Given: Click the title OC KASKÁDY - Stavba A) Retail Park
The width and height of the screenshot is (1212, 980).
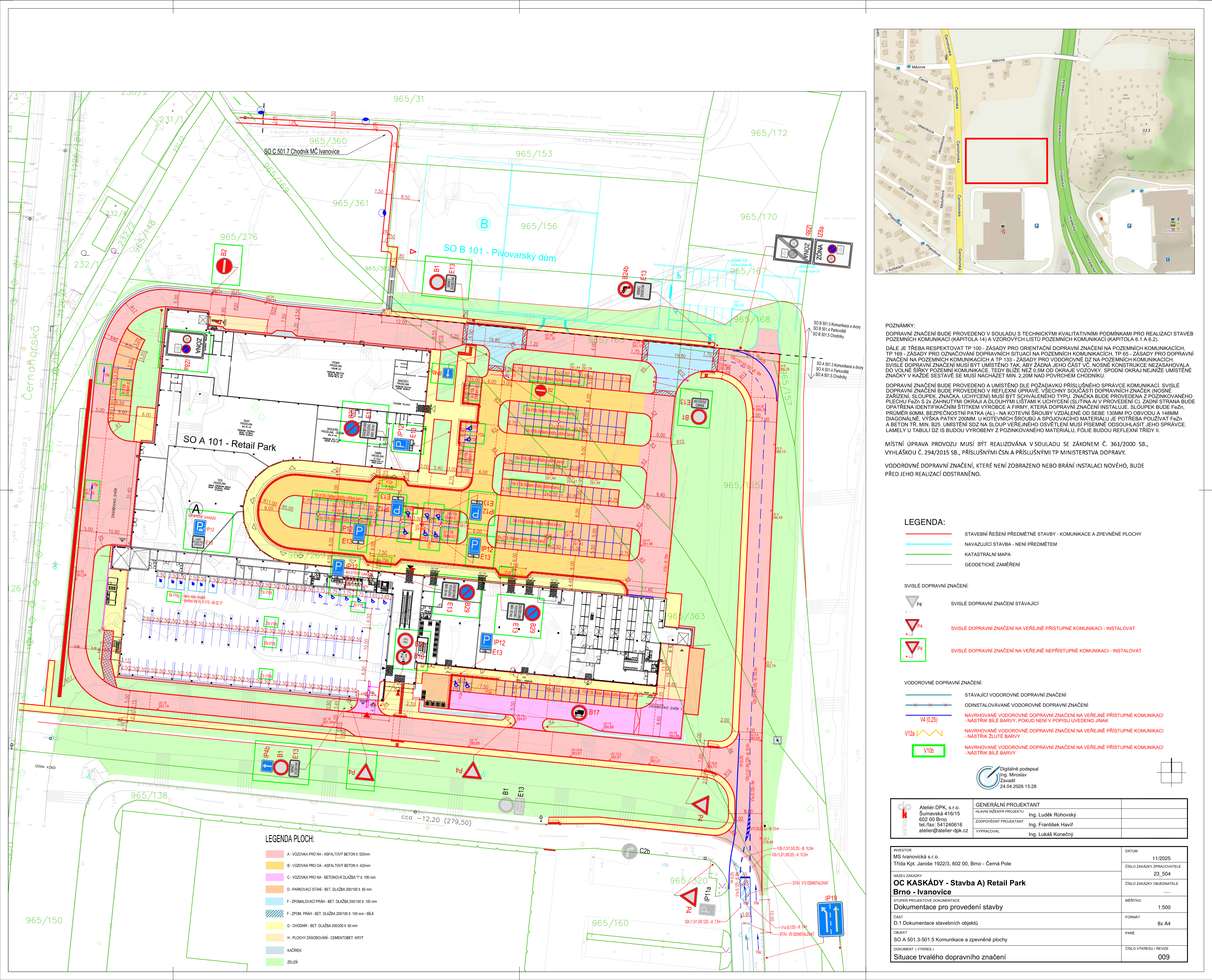Looking at the screenshot, I should pyautogui.click(x=959, y=883).
